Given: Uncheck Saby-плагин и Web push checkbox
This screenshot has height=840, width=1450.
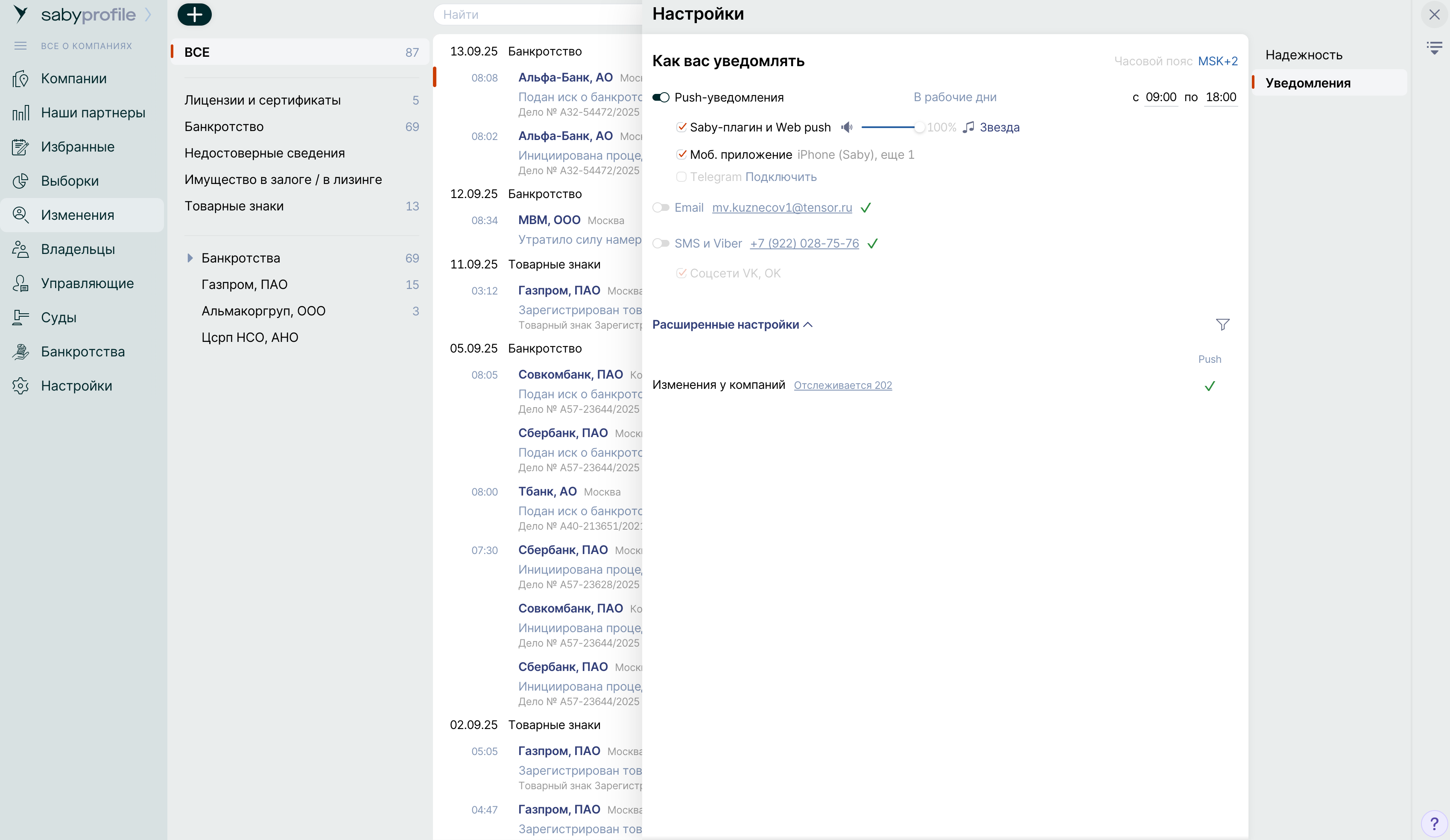Looking at the screenshot, I should (x=681, y=127).
